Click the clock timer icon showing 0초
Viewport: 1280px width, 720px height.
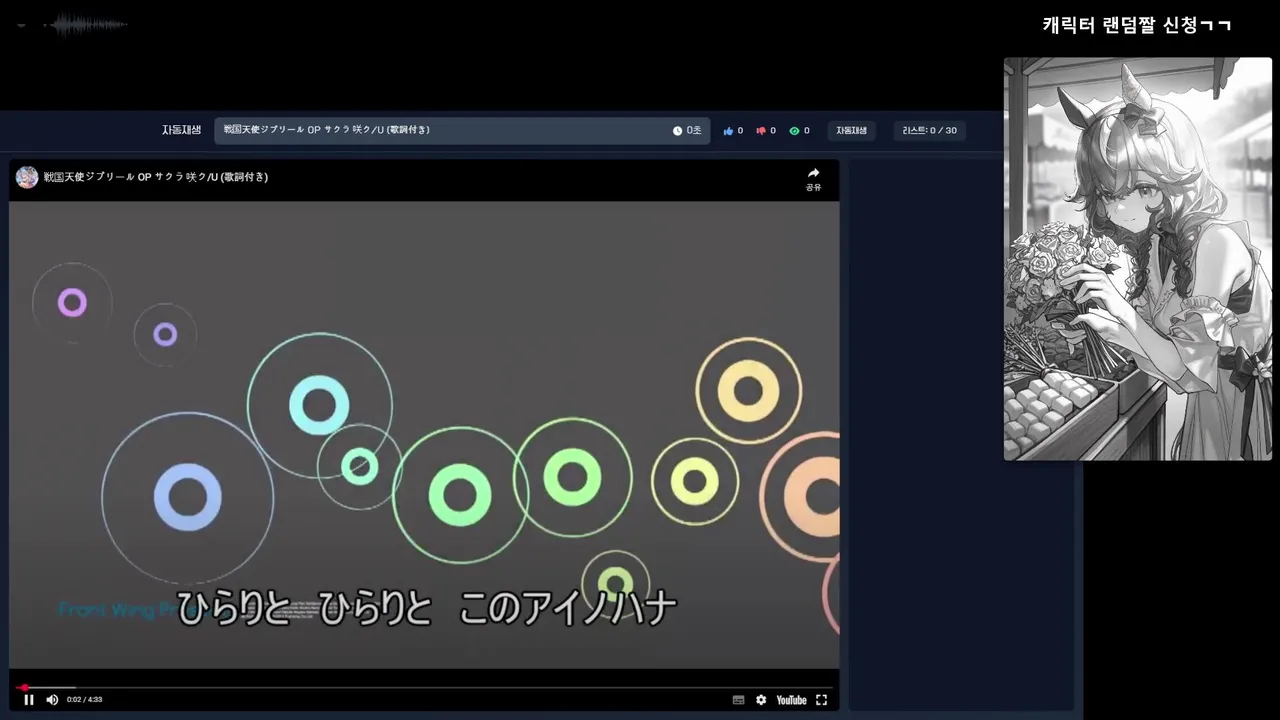[x=677, y=131]
